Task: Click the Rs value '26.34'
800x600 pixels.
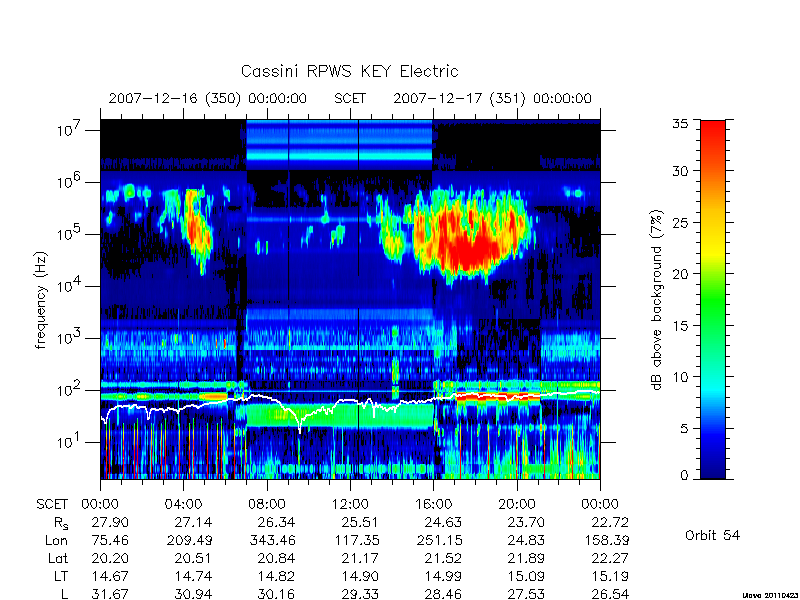Action: click(x=276, y=522)
